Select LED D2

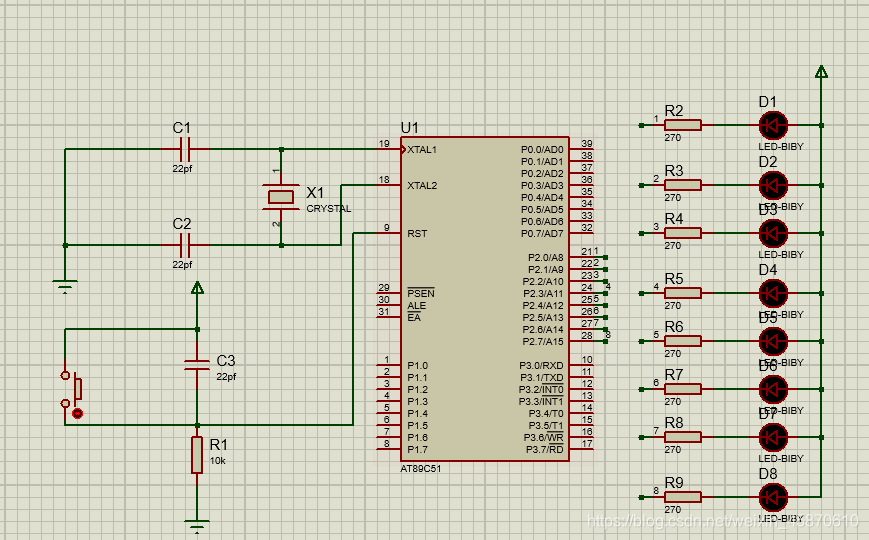(773, 185)
